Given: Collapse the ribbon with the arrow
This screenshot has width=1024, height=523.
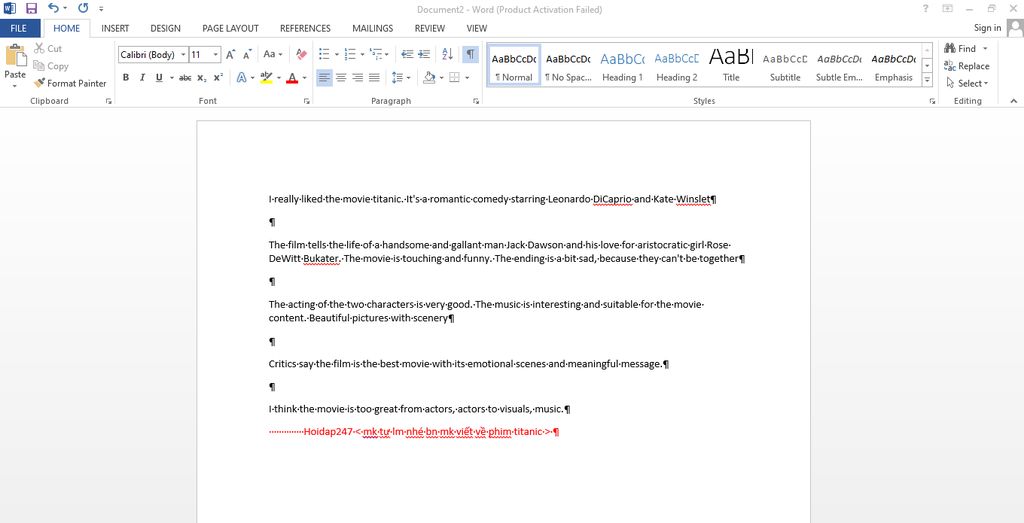Looking at the screenshot, I should (1014, 101).
